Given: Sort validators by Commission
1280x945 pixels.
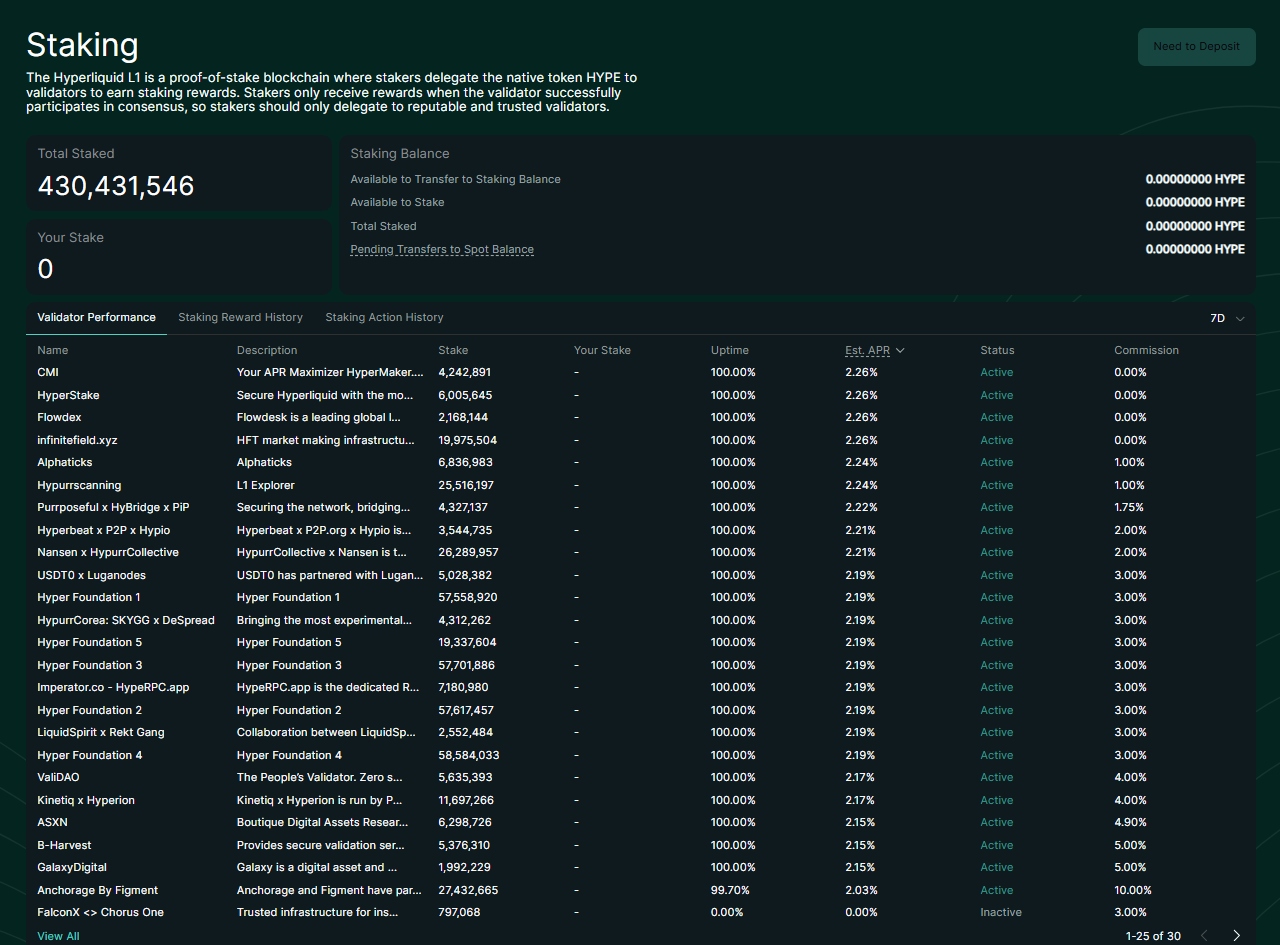Looking at the screenshot, I should [1146, 350].
